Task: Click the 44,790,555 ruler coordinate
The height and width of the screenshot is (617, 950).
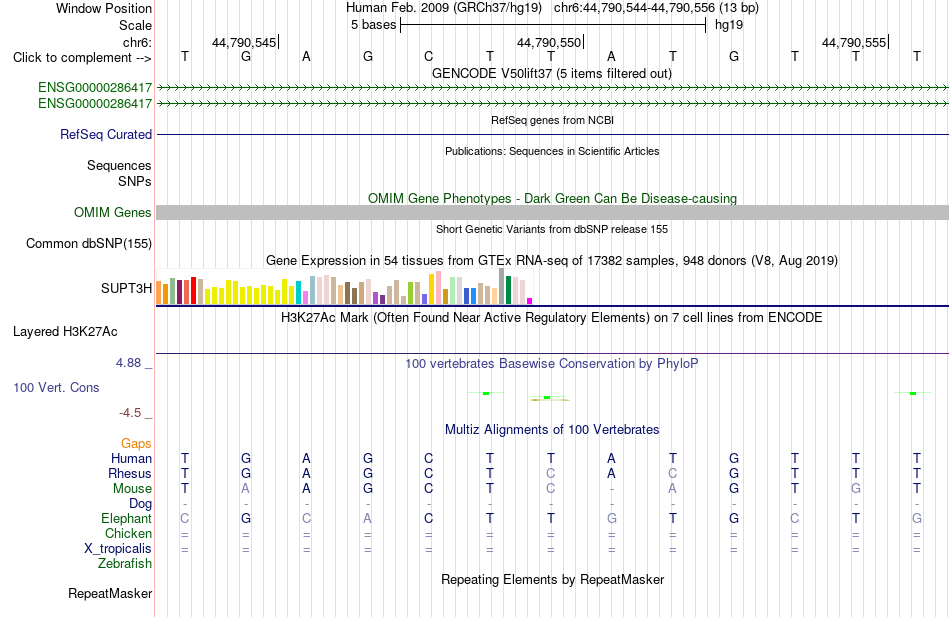Action: [x=853, y=42]
